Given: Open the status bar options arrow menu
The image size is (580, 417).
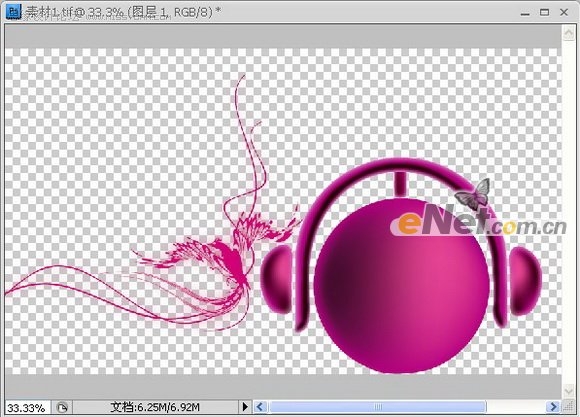Looking at the screenshot, I should coord(245,407).
